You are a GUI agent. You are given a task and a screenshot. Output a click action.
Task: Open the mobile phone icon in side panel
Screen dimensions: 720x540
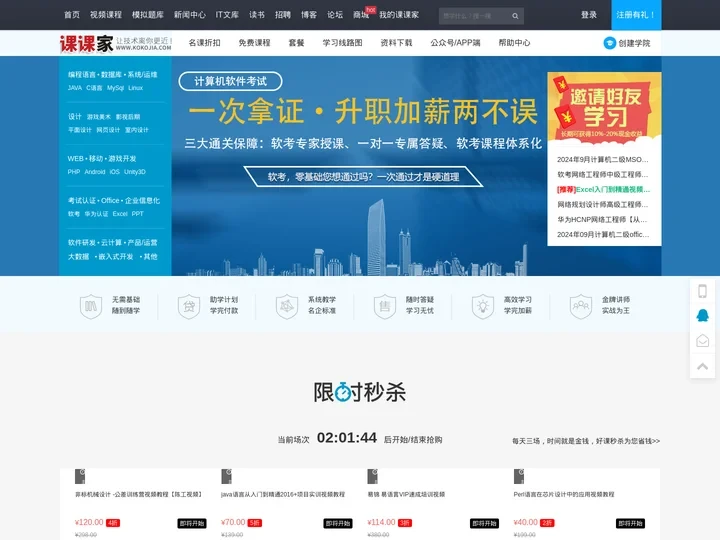pos(702,291)
